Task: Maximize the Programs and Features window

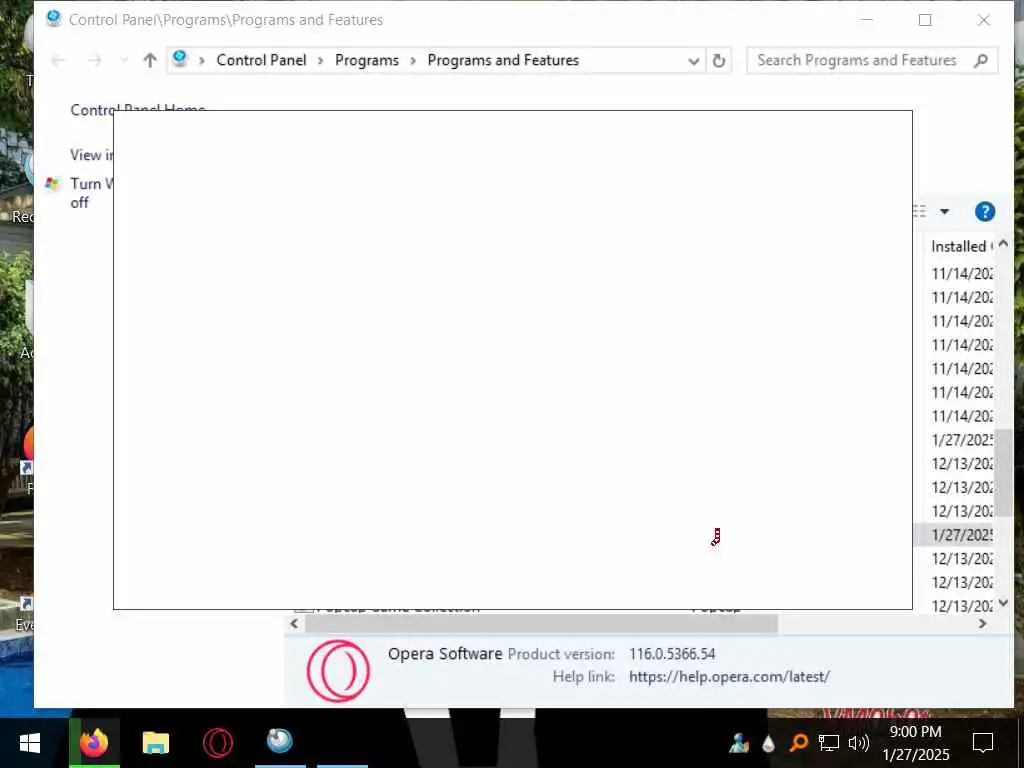Action: [x=925, y=20]
